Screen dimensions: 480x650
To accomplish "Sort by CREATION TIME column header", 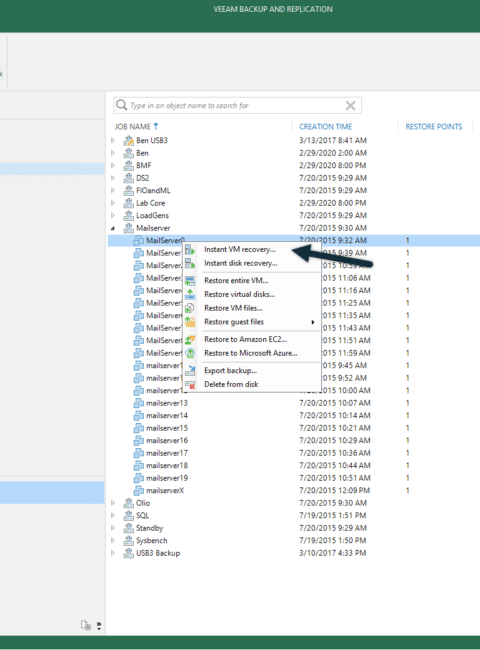I will click(x=325, y=126).
